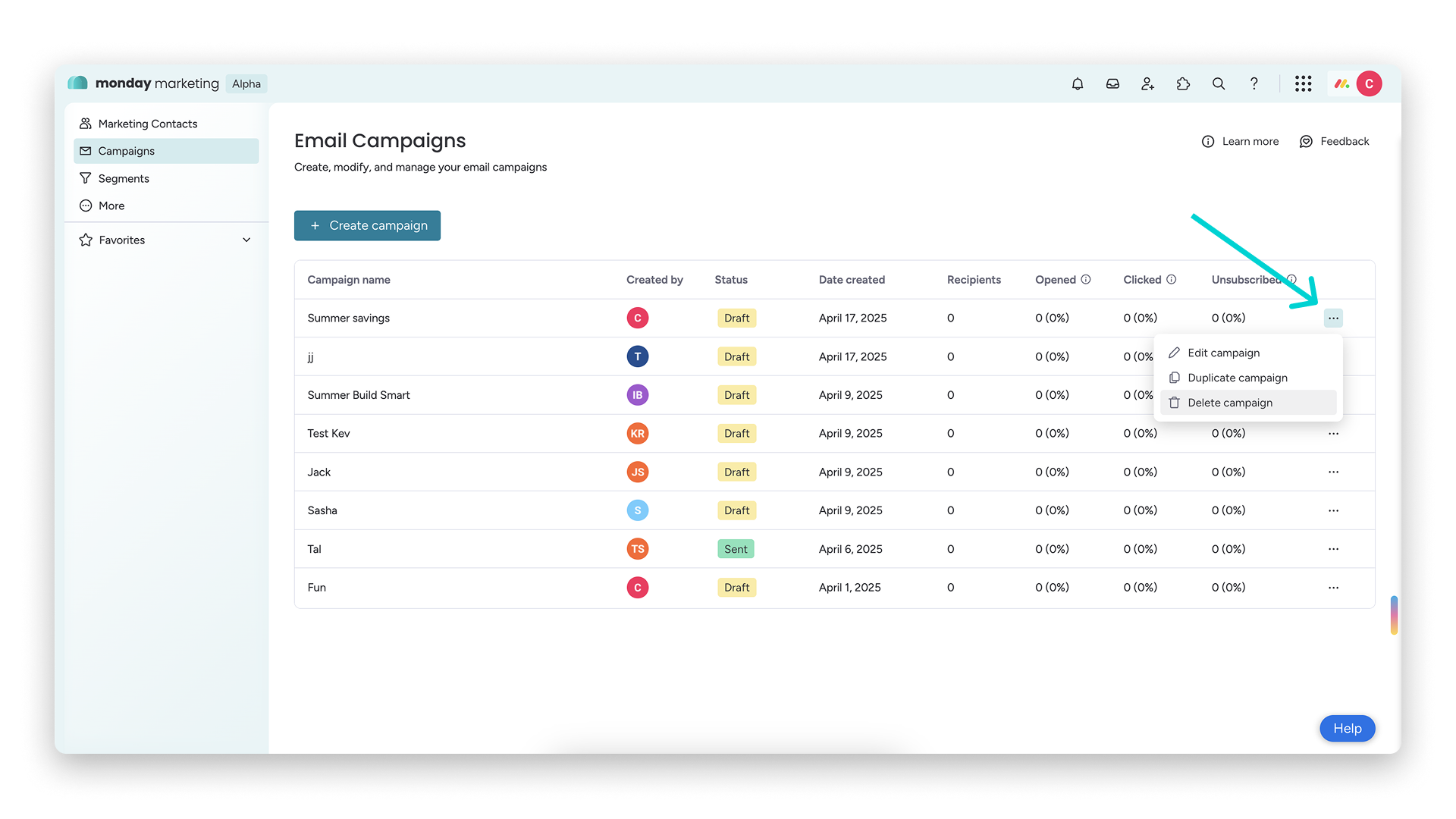Click the April 6, 2025 date cell
This screenshot has height=819, width=1456.
850,549
